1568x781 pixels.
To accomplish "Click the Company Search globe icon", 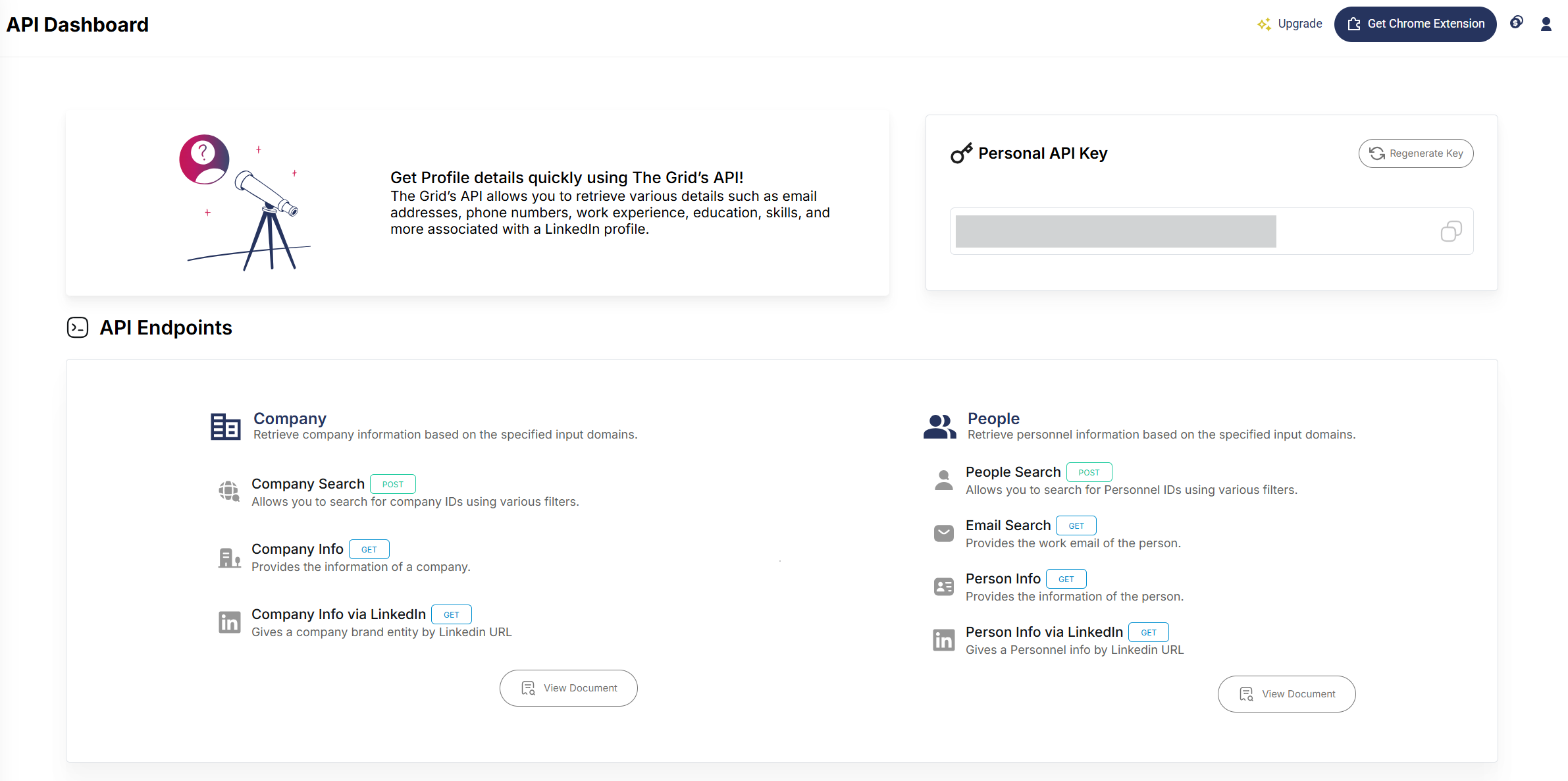I will 229,491.
